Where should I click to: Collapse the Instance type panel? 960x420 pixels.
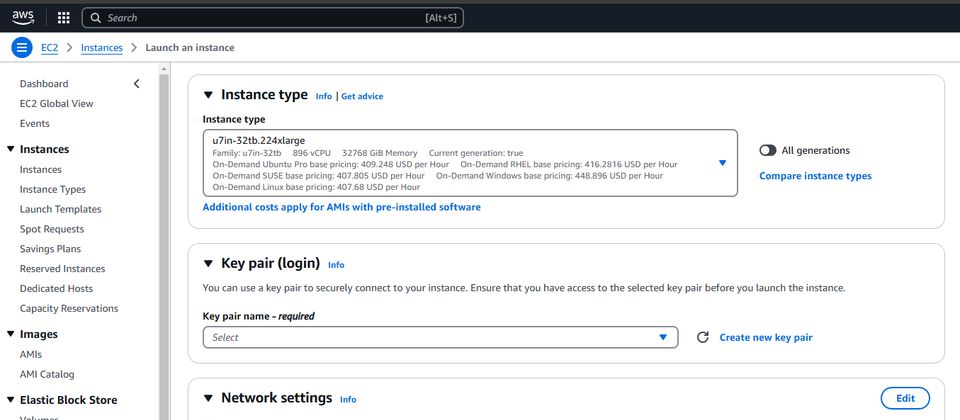[208, 95]
